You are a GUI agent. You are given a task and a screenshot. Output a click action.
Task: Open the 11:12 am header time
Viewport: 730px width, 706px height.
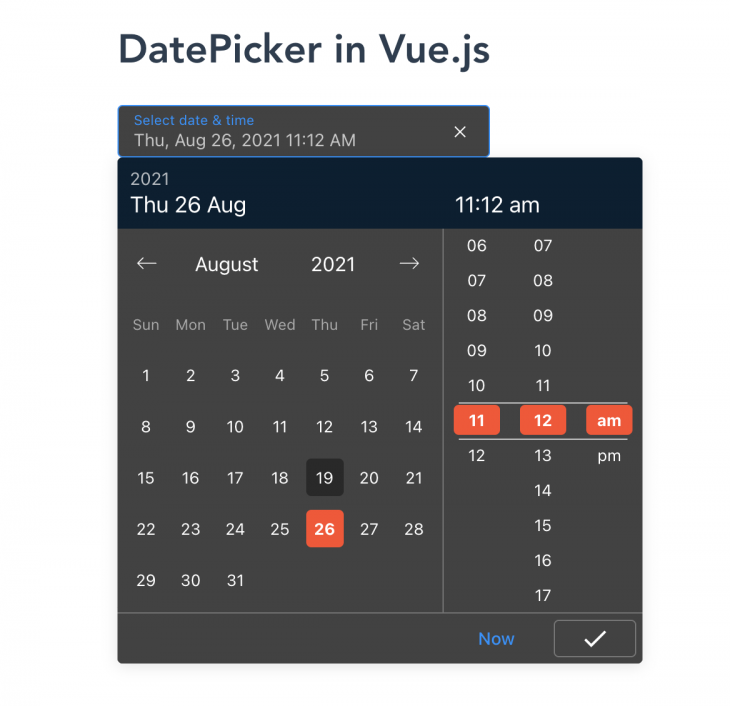pos(497,205)
